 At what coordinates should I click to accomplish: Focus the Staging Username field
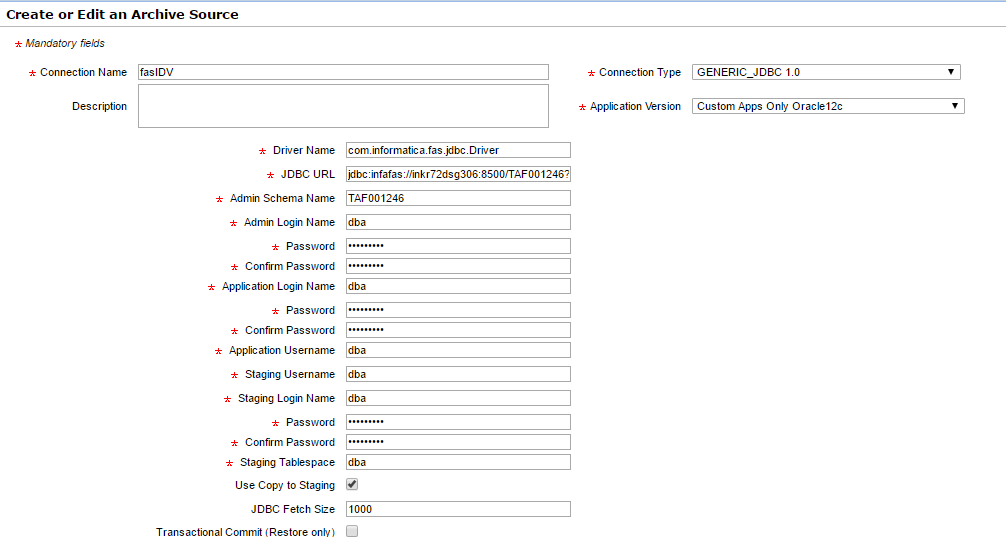click(457, 374)
